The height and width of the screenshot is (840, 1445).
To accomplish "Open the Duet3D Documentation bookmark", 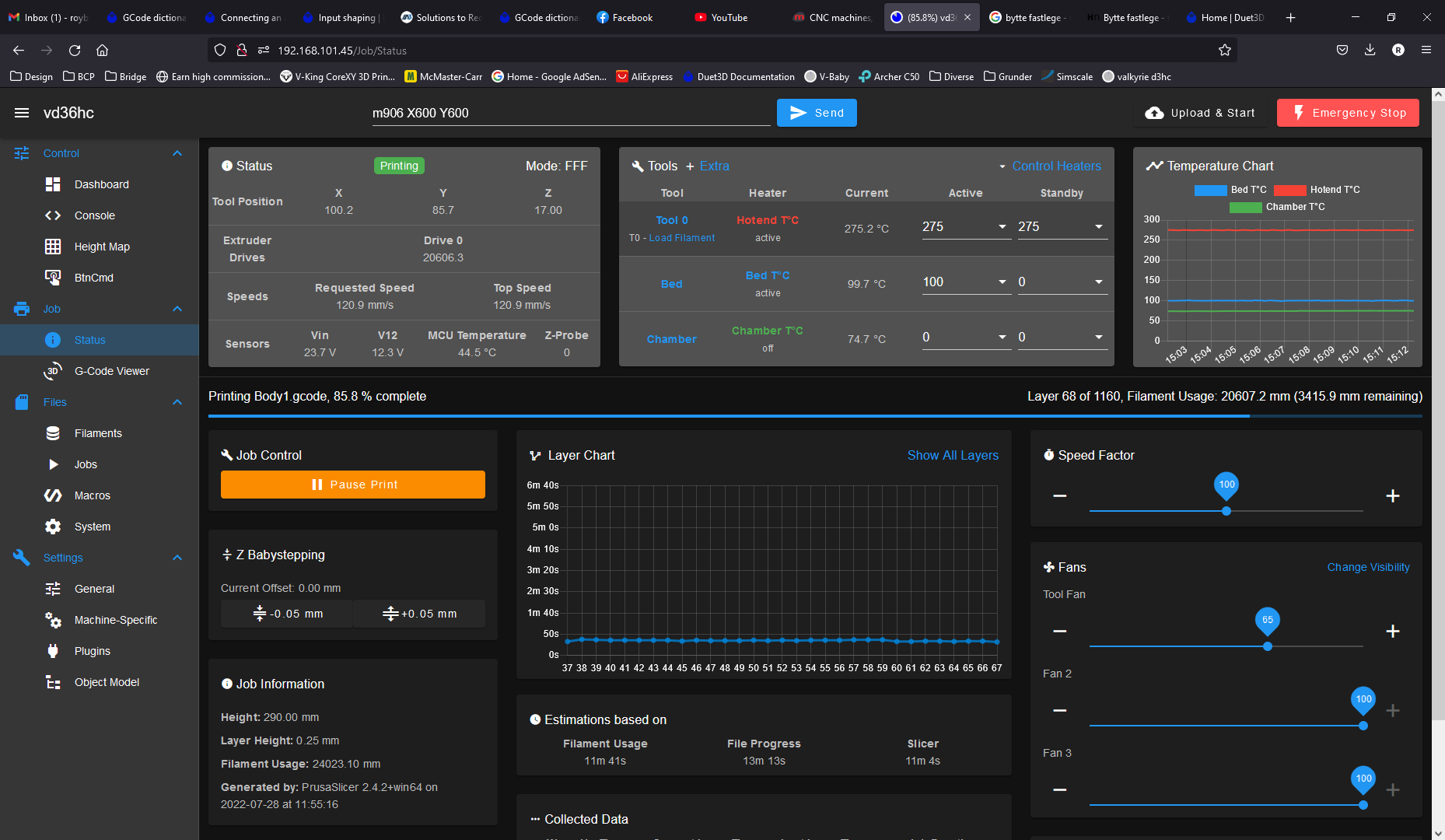I will click(739, 76).
